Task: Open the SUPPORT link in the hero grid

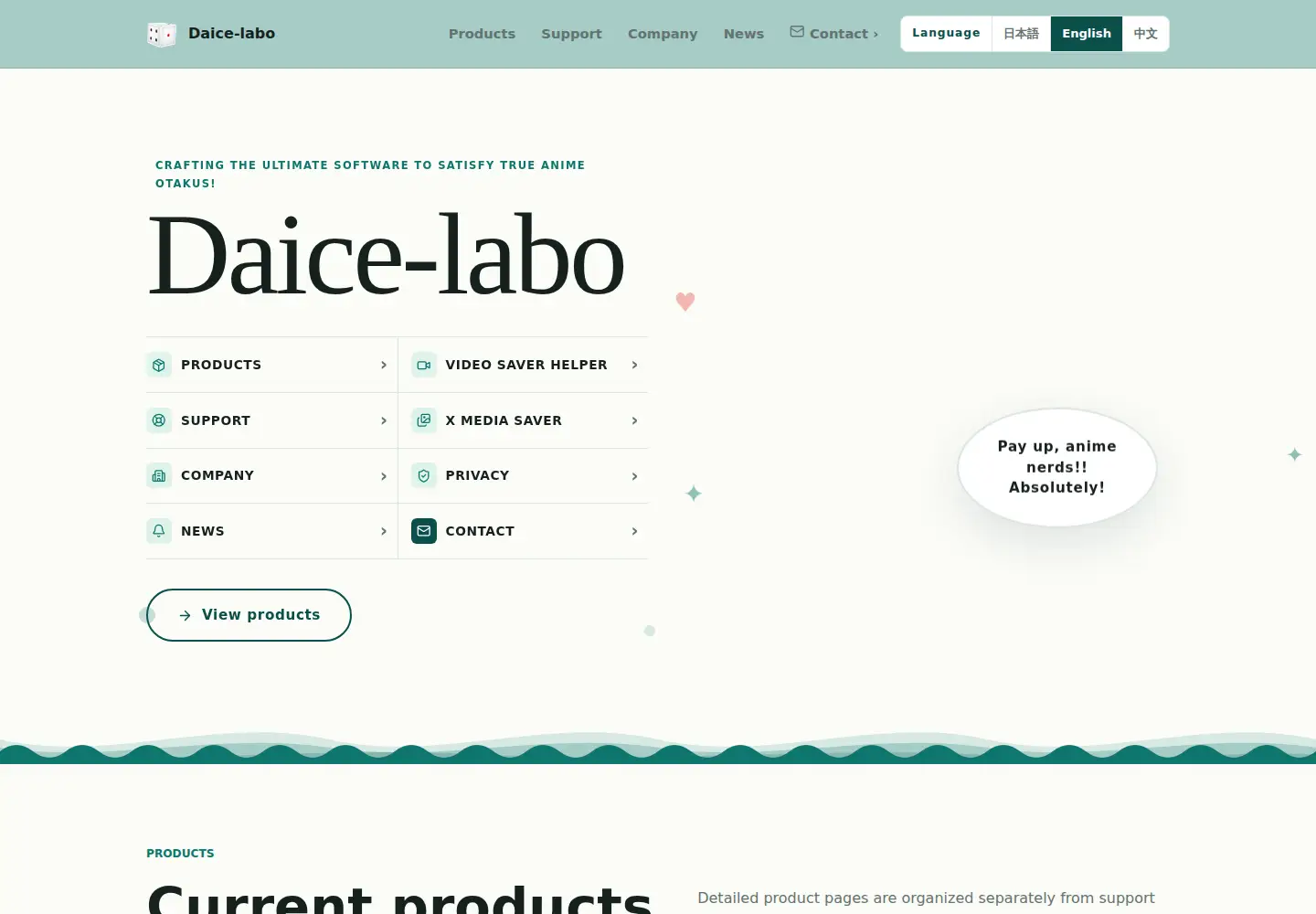Action: click(x=271, y=420)
